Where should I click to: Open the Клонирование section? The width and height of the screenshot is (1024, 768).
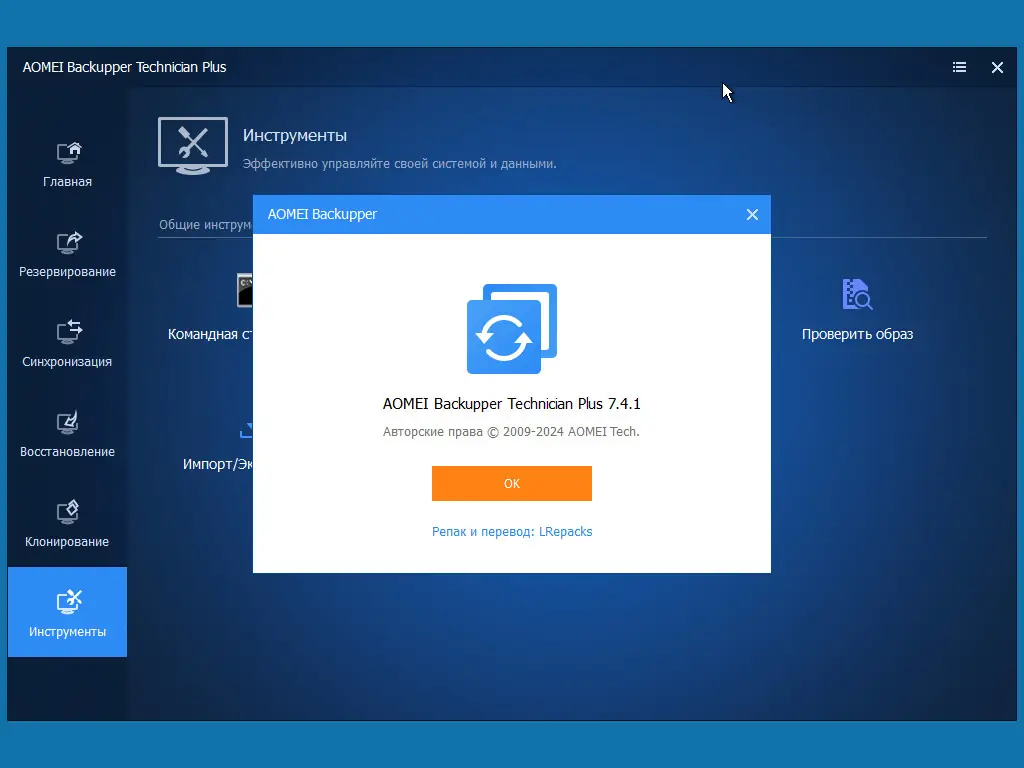pyautogui.click(x=67, y=513)
